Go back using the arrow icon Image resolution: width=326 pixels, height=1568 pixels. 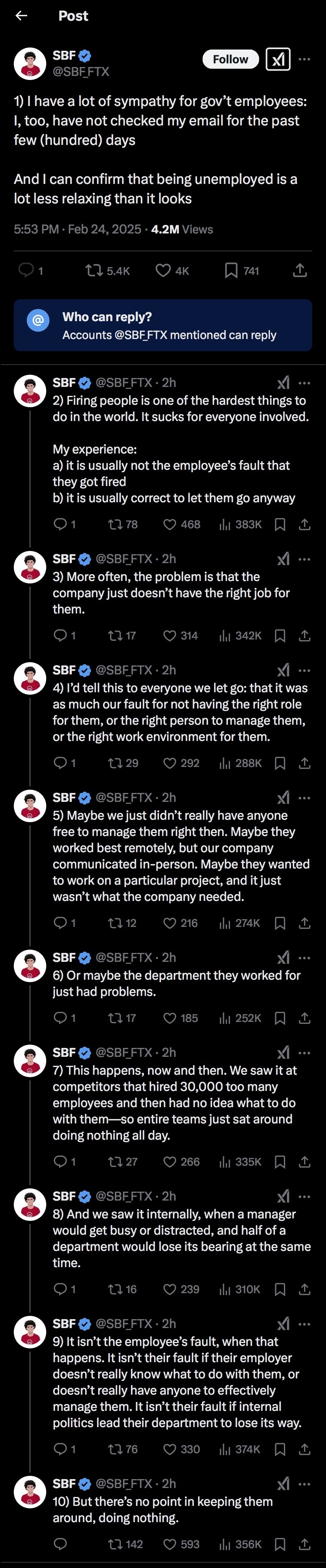point(21,16)
